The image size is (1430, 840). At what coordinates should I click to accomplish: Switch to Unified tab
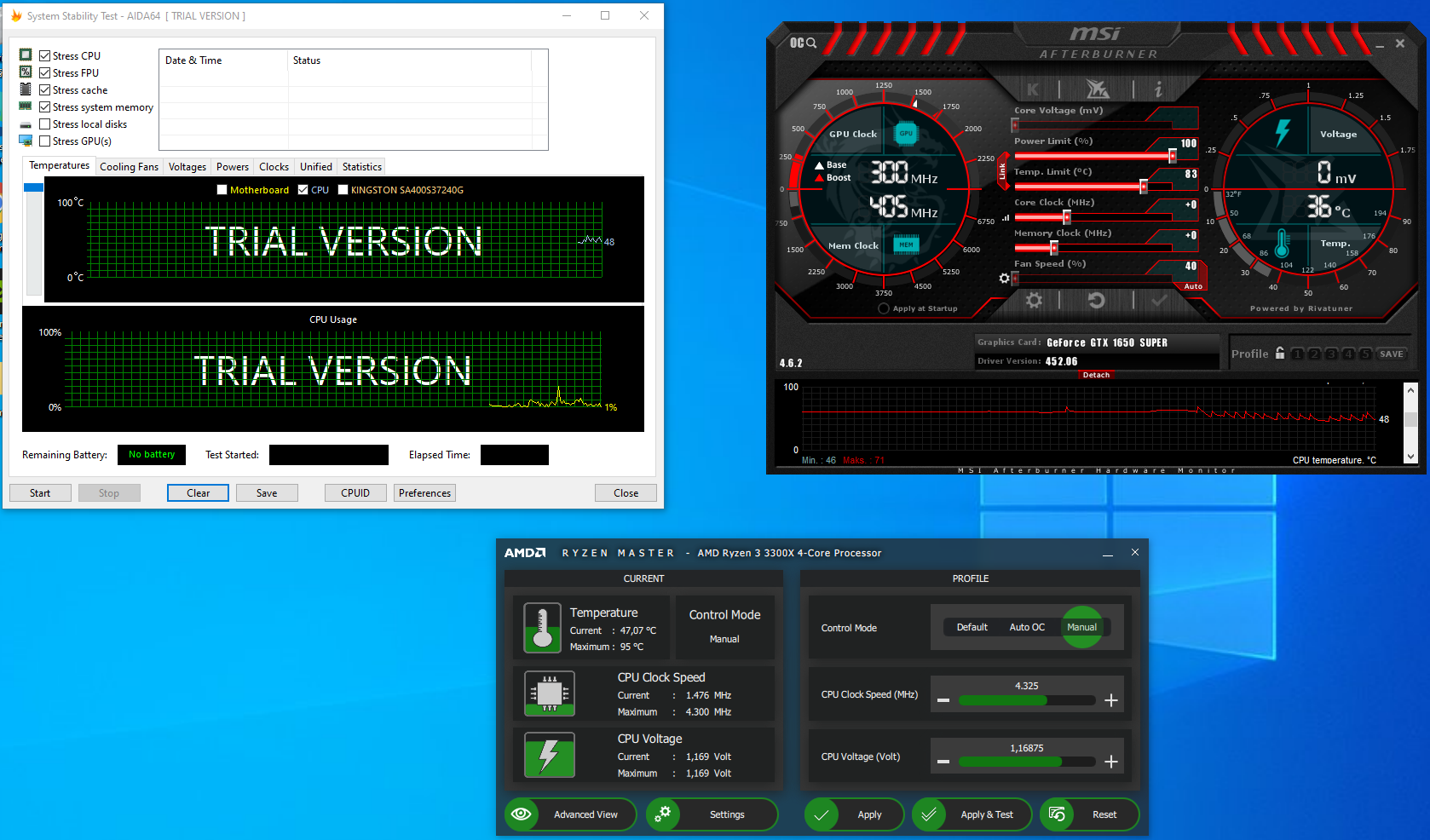tap(316, 167)
